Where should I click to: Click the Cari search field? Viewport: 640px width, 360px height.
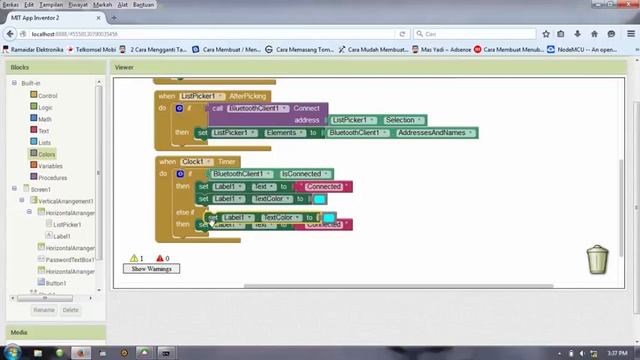pos(475,34)
